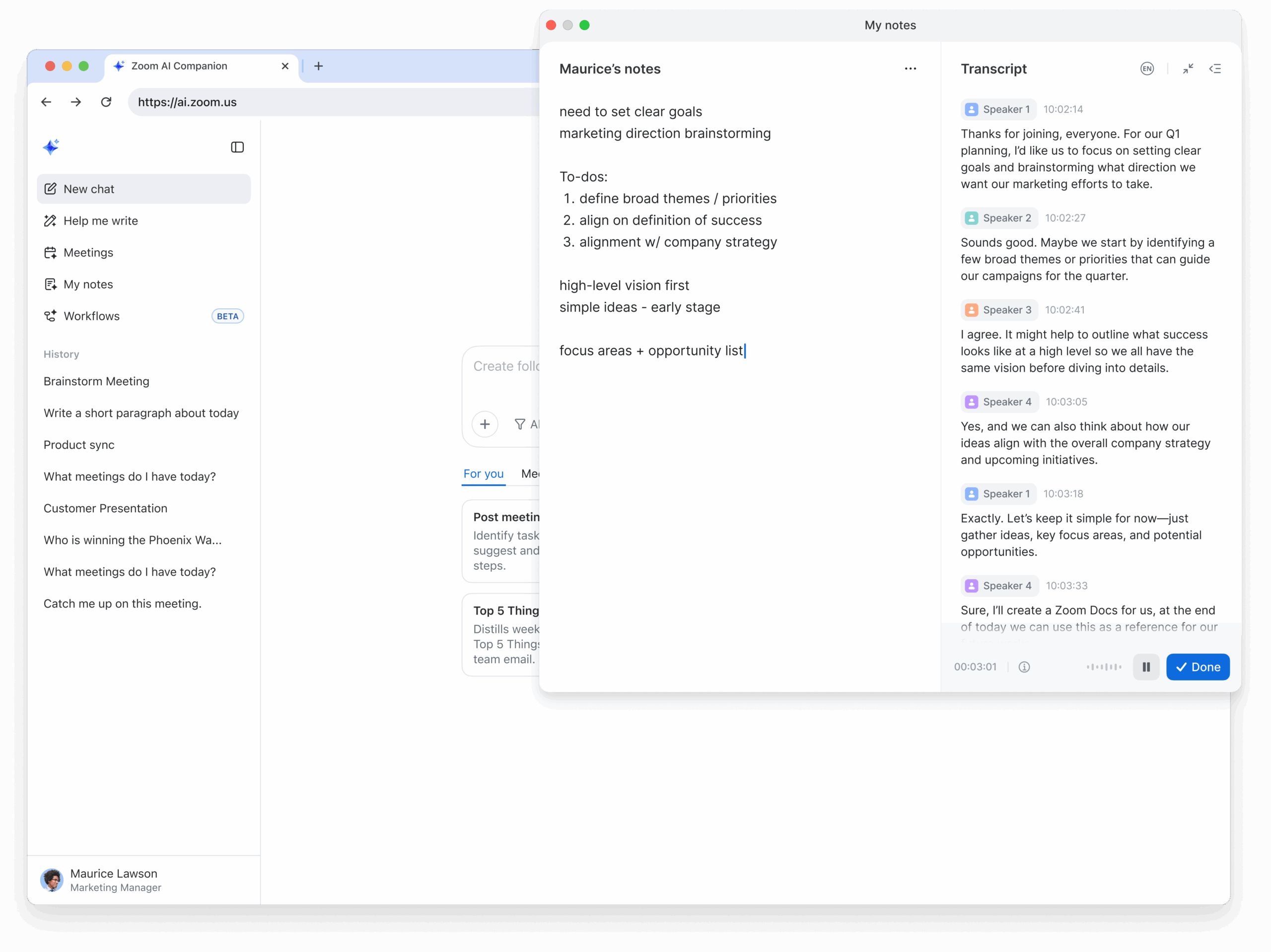Click the Meetings calendar icon
Image resolution: width=1271 pixels, height=952 pixels.
pos(51,252)
